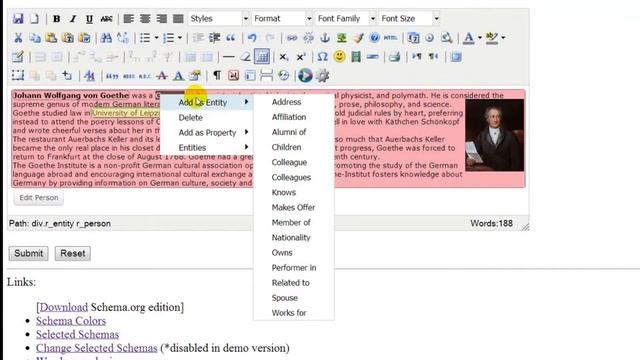Choose Add as Entity menu item
The height and width of the screenshot is (360, 640).
(207, 102)
